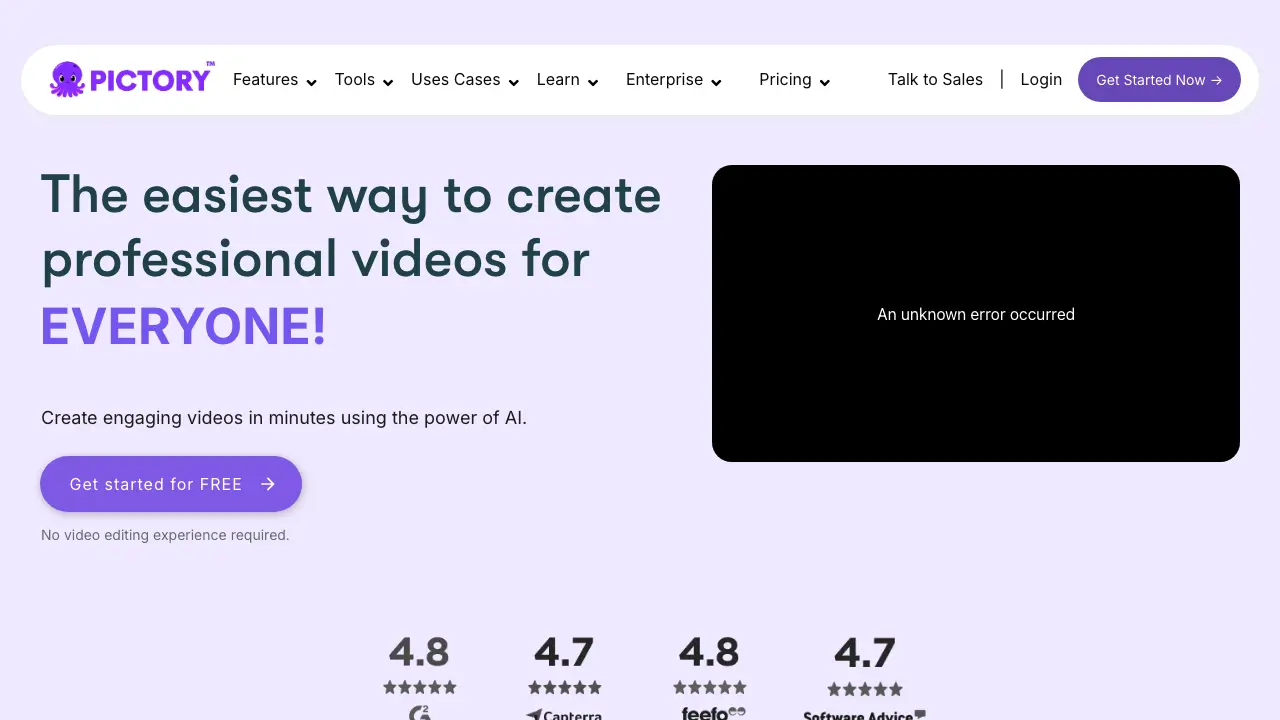Click the Software Advice logo
This screenshot has height=720, width=1280.
tap(864, 715)
